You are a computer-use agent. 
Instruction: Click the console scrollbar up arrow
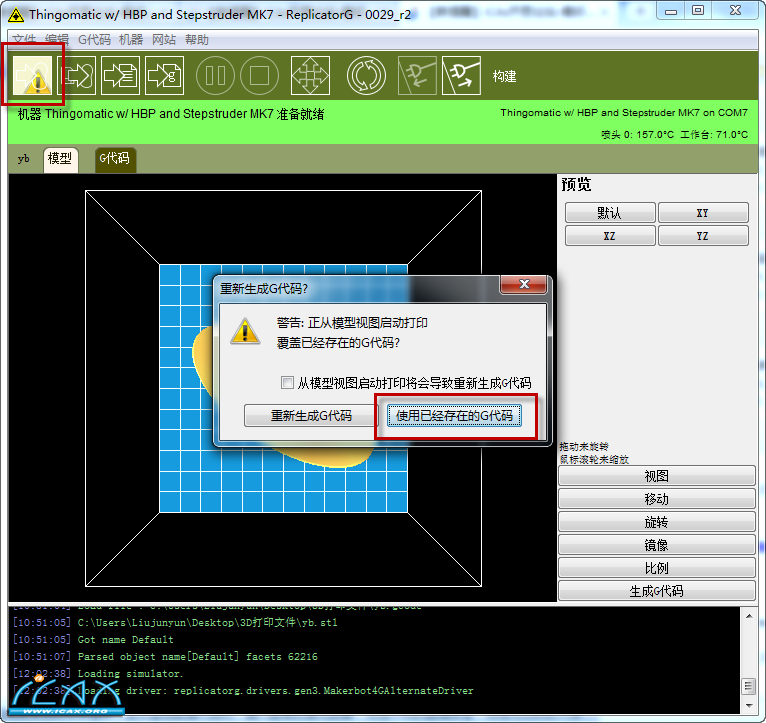(749, 617)
